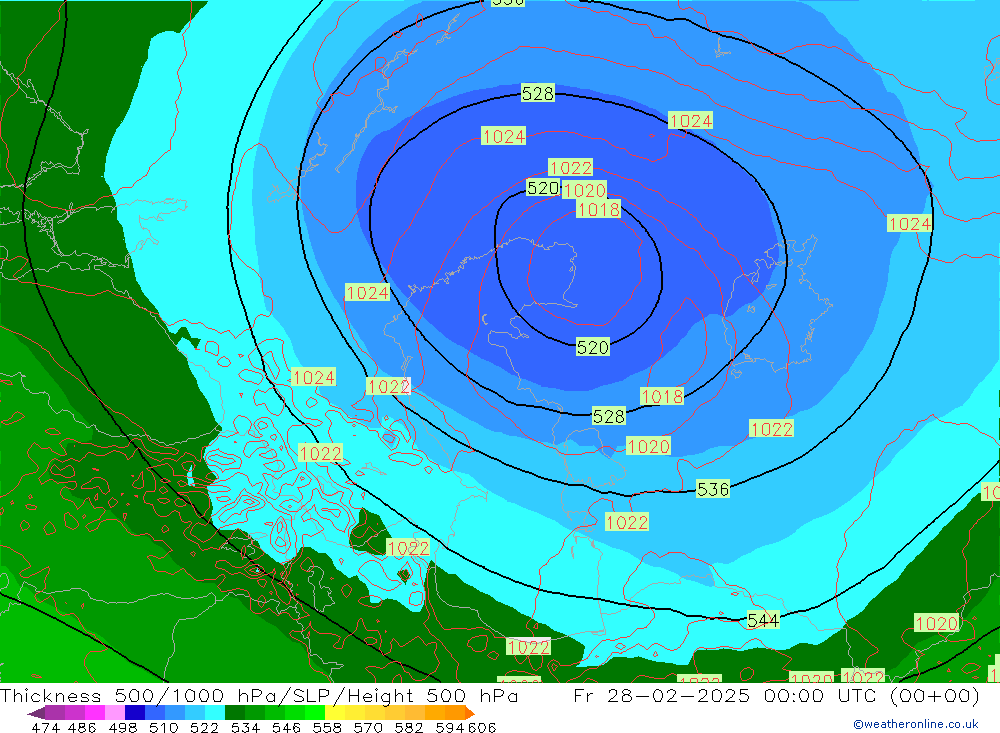The height and width of the screenshot is (733, 1000).
Task: Click the lower 528 height contour label
Action: [x=609, y=416]
